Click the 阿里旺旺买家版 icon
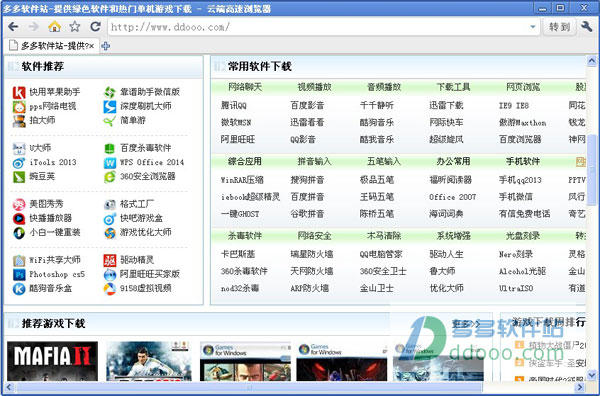600x396 pixels. click(x=110, y=275)
